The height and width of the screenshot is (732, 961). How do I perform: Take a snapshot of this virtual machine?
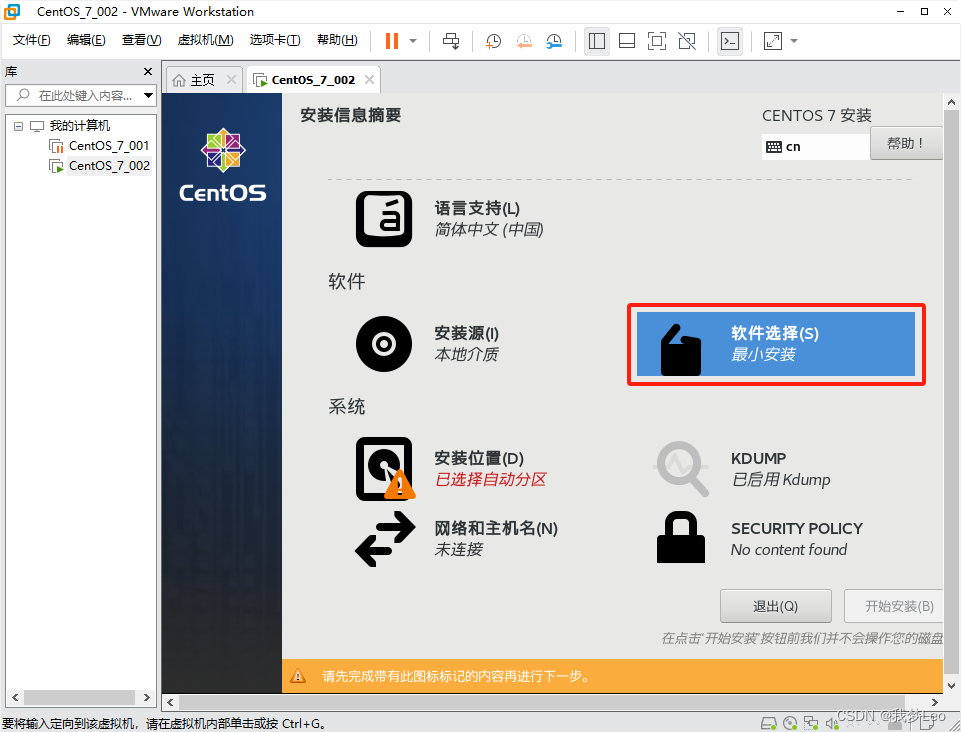(493, 41)
